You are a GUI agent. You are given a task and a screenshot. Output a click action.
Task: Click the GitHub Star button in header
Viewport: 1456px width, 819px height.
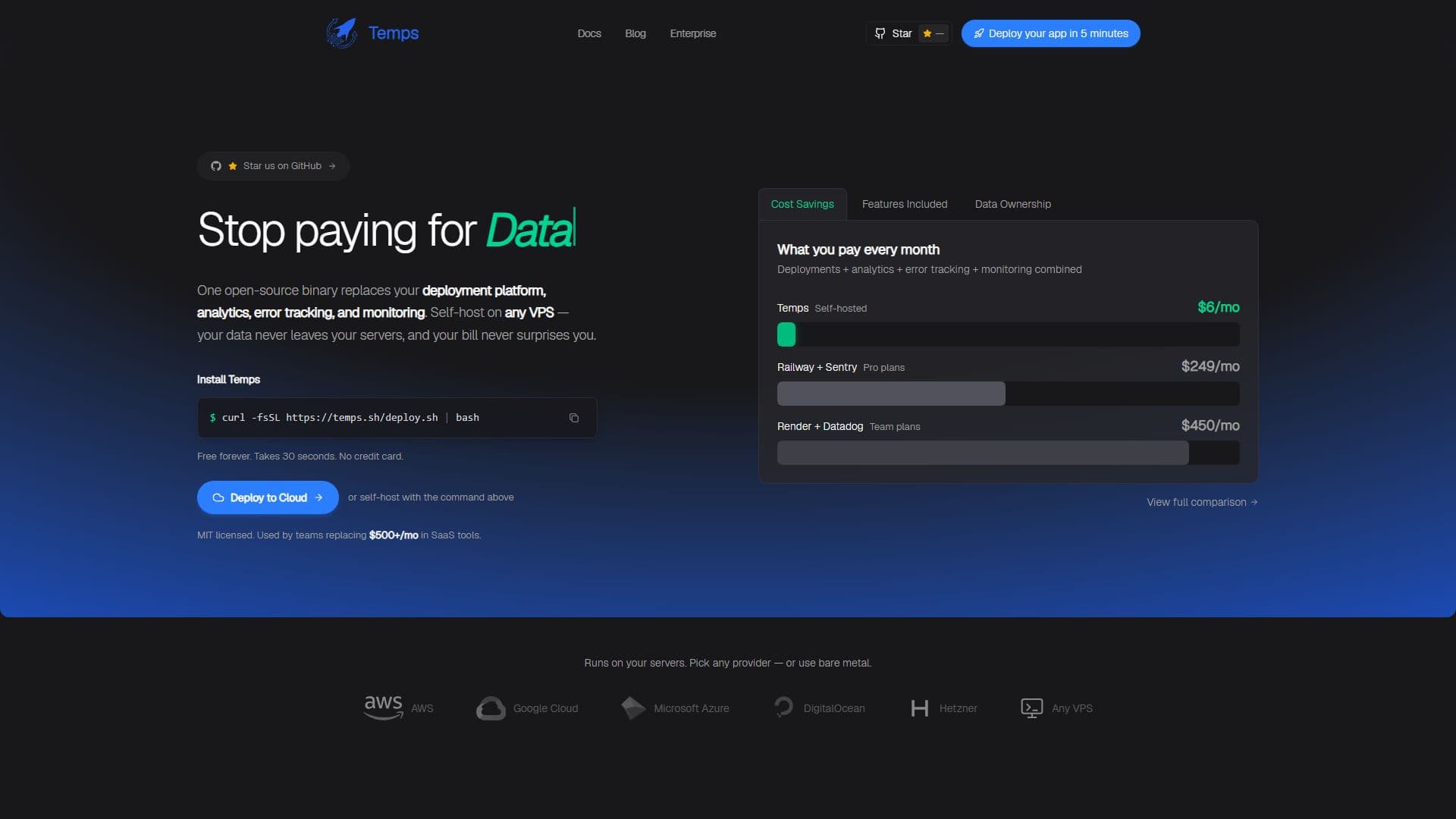(909, 33)
